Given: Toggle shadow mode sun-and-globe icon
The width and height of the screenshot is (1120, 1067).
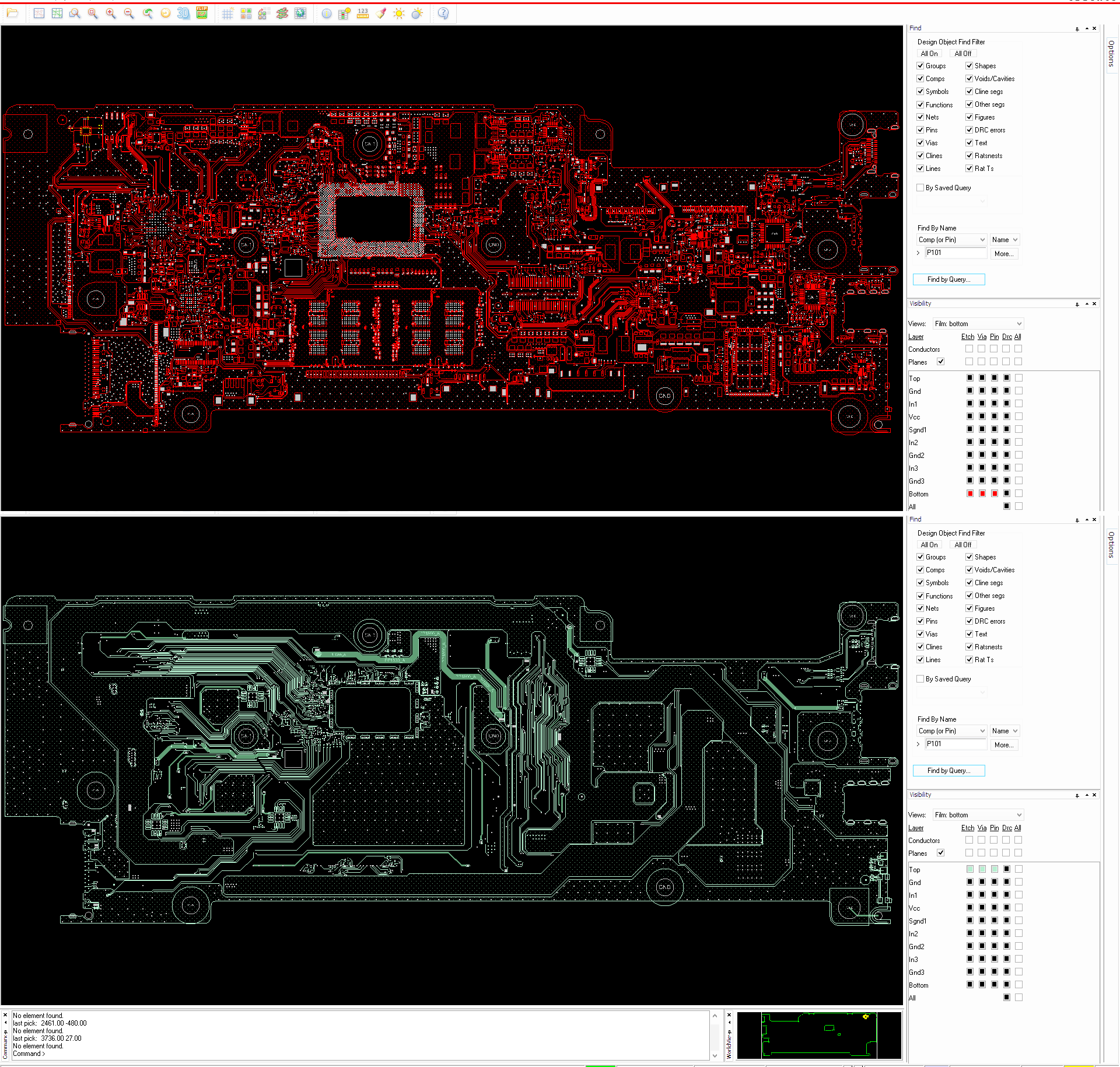Looking at the screenshot, I should (x=417, y=13).
